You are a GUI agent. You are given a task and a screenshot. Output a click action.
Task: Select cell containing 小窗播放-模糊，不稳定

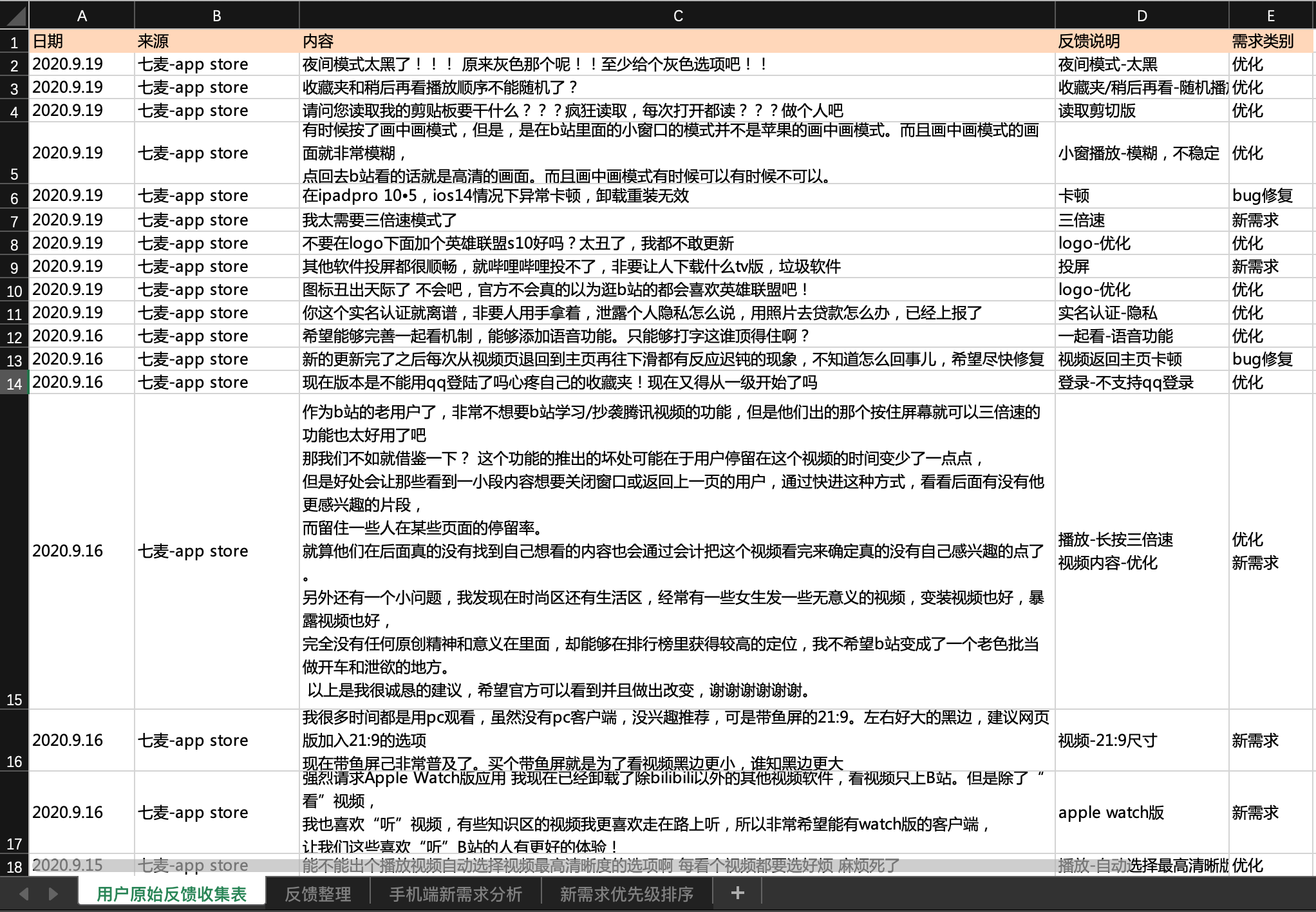click(x=1142, y=153)
